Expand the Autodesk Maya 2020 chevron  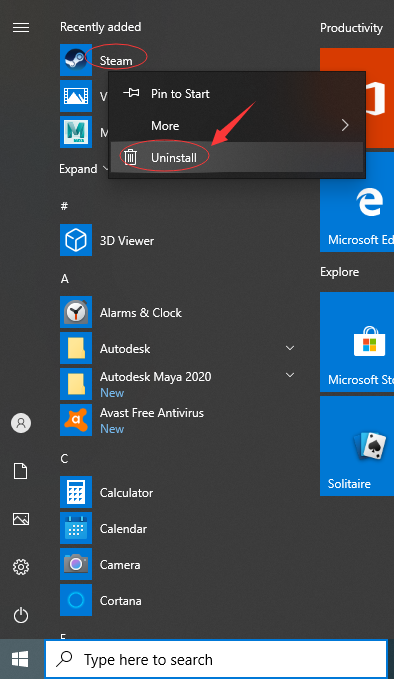290,375
